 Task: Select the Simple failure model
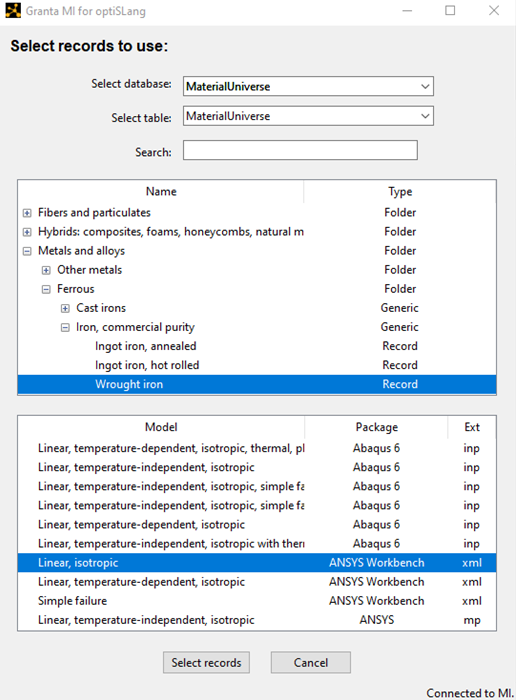(x=257, y=601)
